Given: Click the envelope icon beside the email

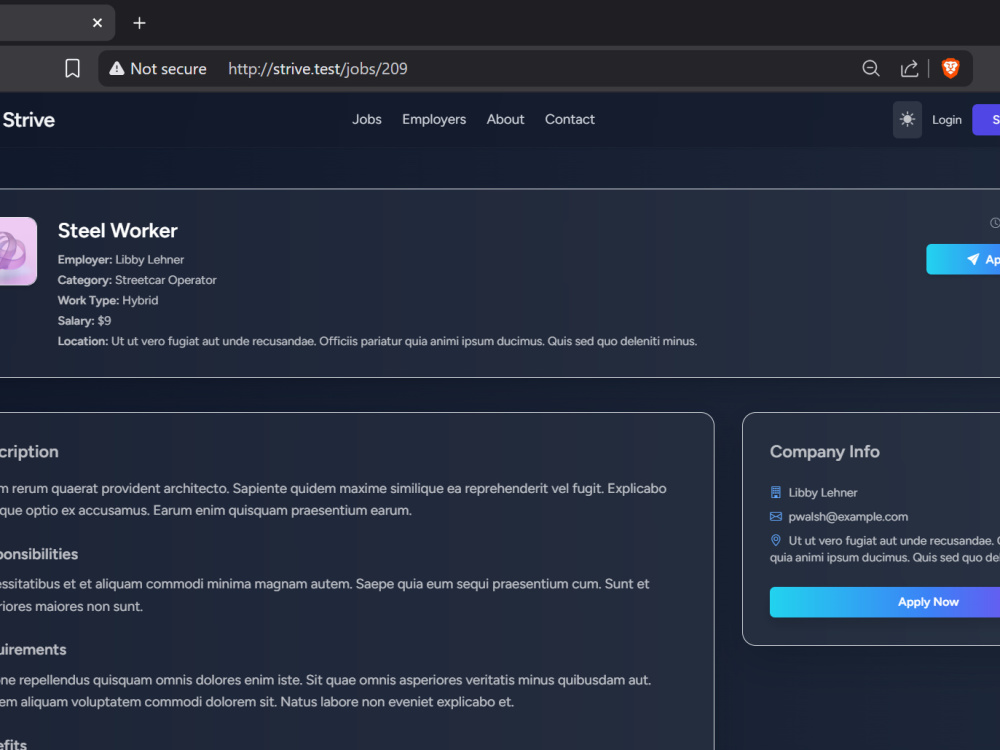Looking at the screenshot, I should click(x=776, y=517).
